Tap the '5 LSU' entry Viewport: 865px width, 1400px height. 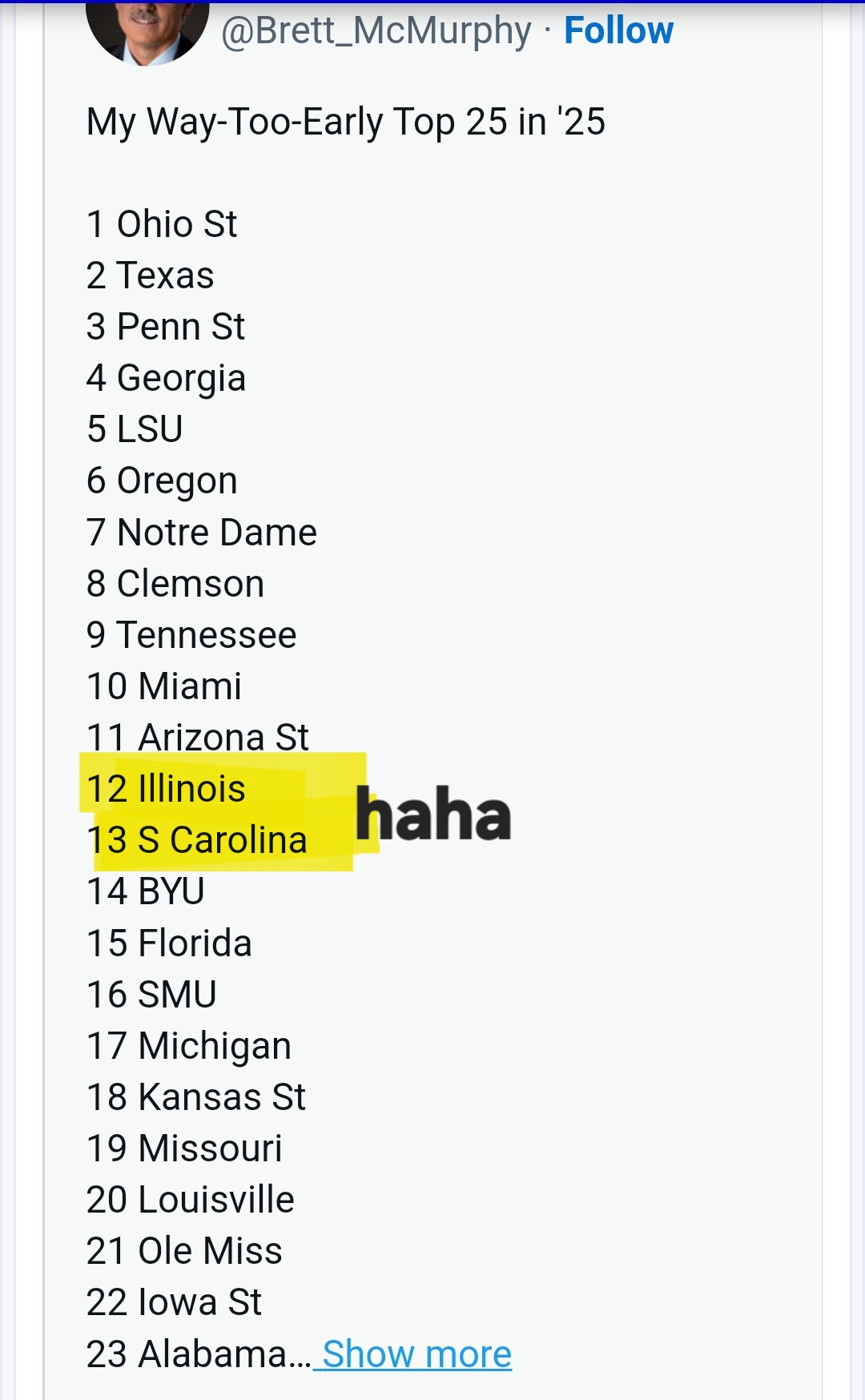[x=135, y=429]
